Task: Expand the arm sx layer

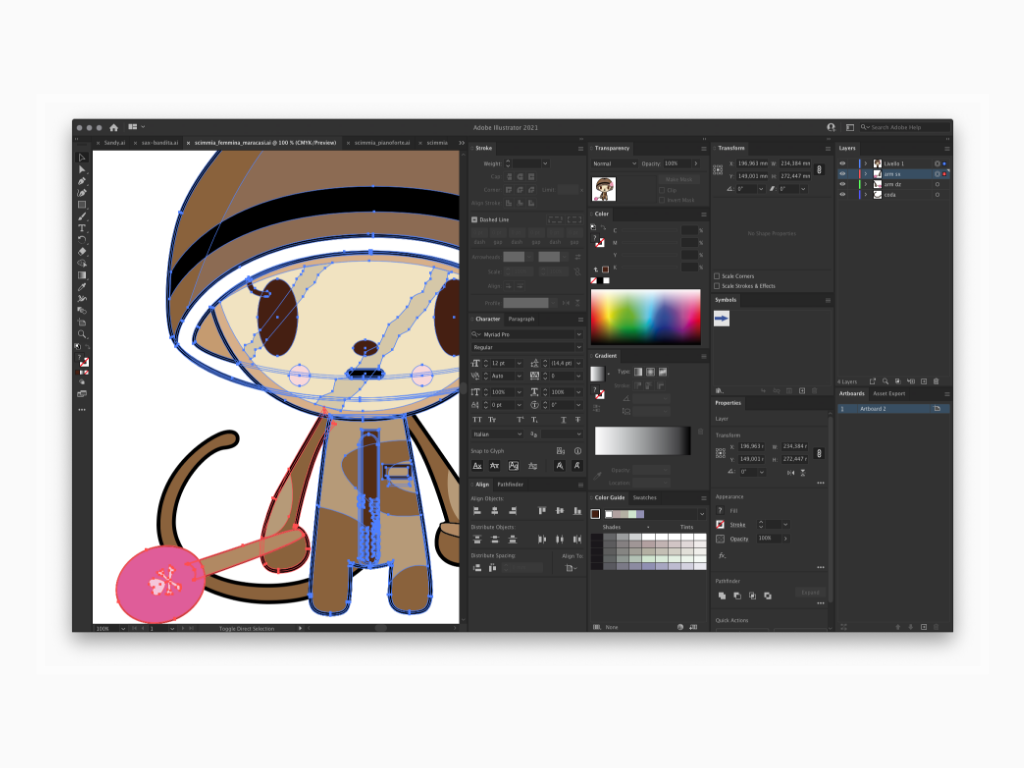Action: (866, 174)
